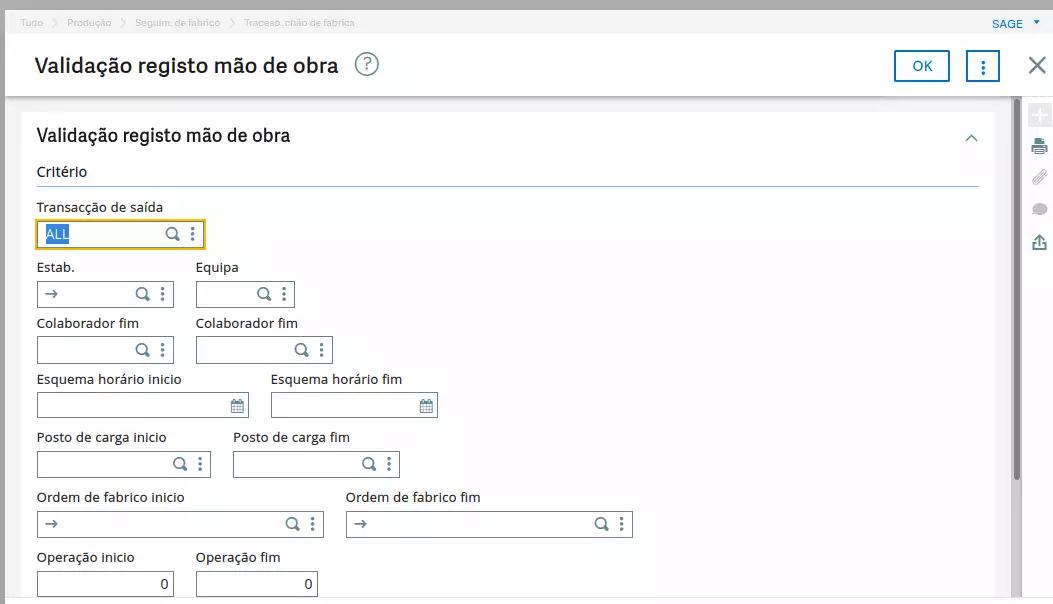
Task: Click search icon in Equipa field
Action: [x=264, y=294]
